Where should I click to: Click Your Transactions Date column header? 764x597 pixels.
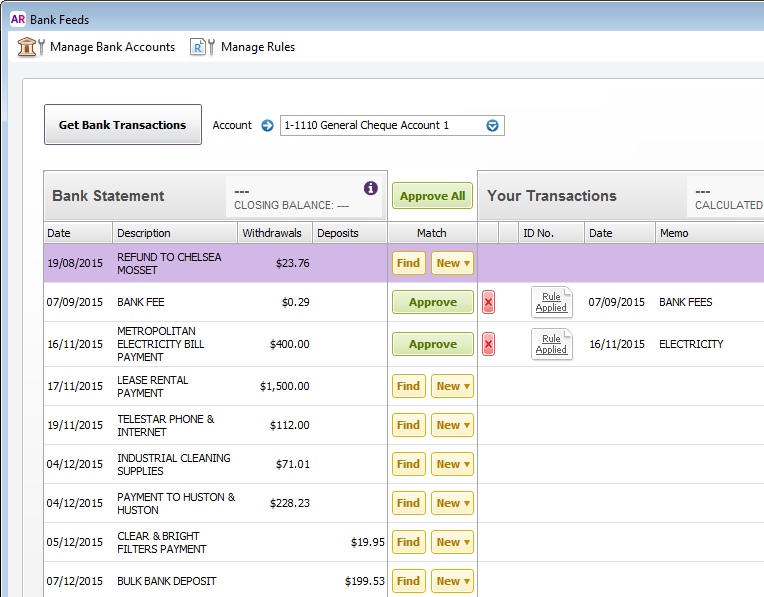(620, 233)
